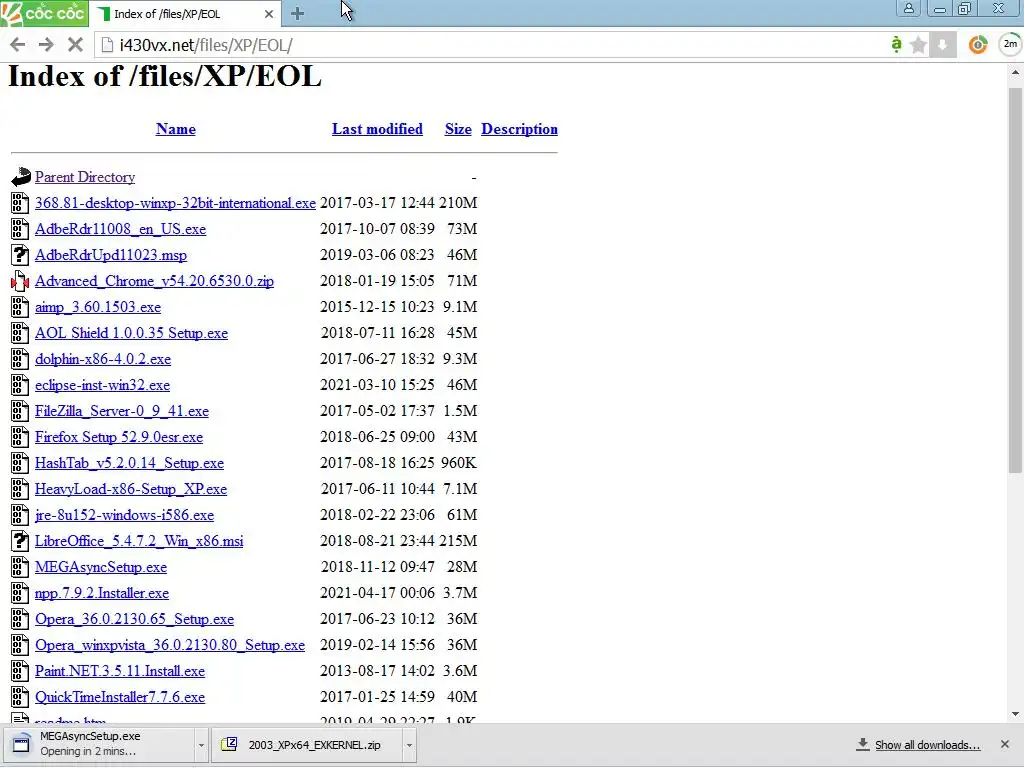Close the 'Index of /files/XP/EOL' tab

click(x=268, y=14)
